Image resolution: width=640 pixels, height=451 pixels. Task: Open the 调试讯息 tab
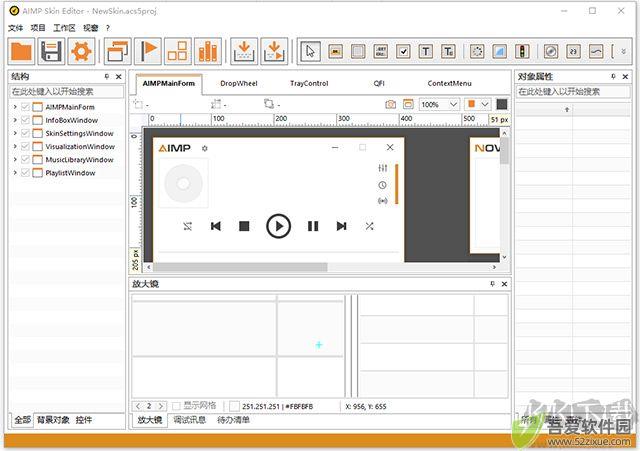[x=189, y=420]
